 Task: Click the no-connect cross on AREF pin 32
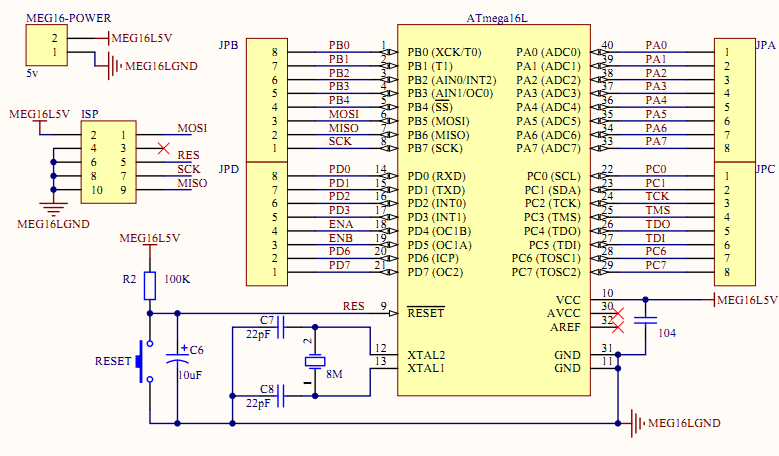[x=618, y=327]
